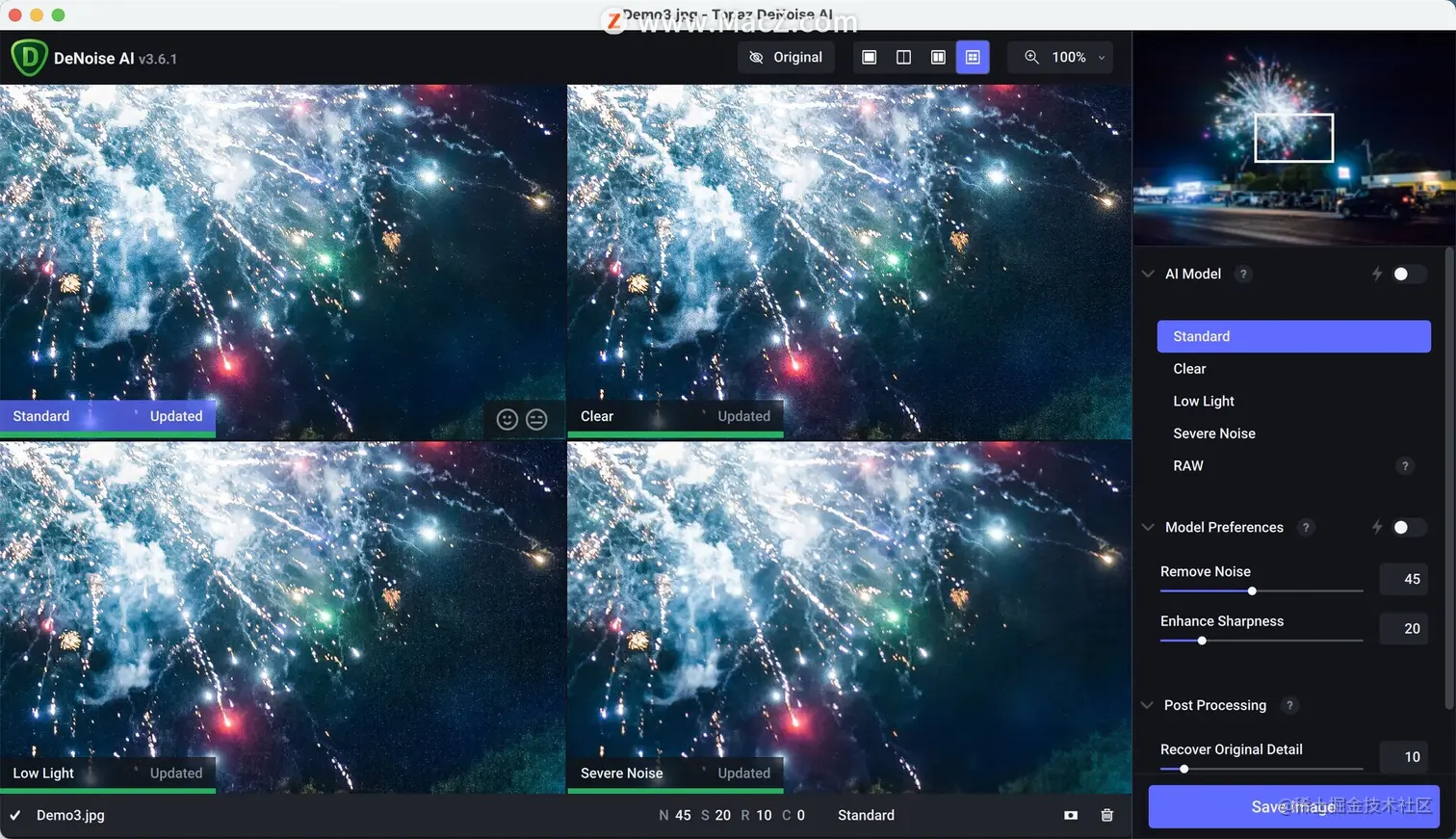Click the C 0 value in the file row
The height and width of the screenshot is (839, 1456).
793,815
